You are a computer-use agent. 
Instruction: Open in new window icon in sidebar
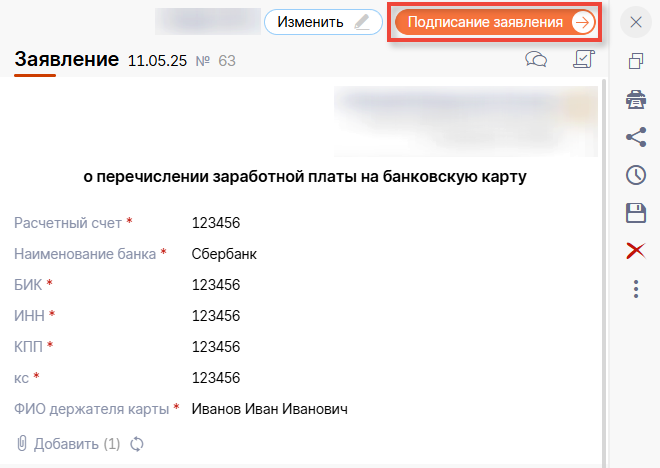tap(635, 62)
